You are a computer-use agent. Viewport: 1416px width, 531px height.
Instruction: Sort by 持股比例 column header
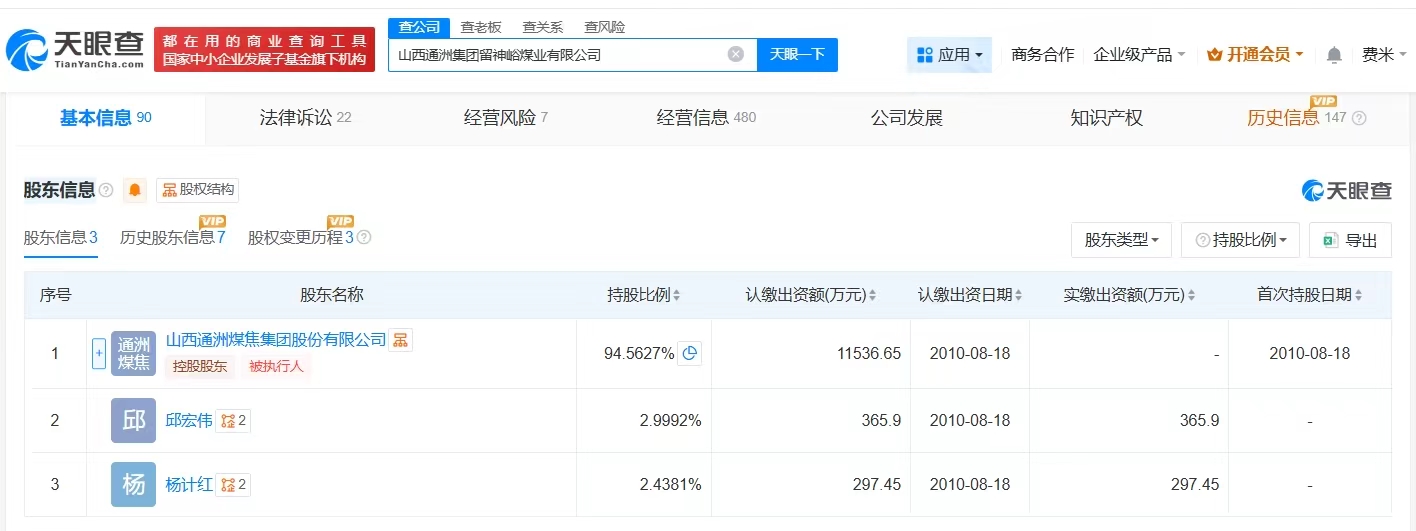(x=644, y=295)
